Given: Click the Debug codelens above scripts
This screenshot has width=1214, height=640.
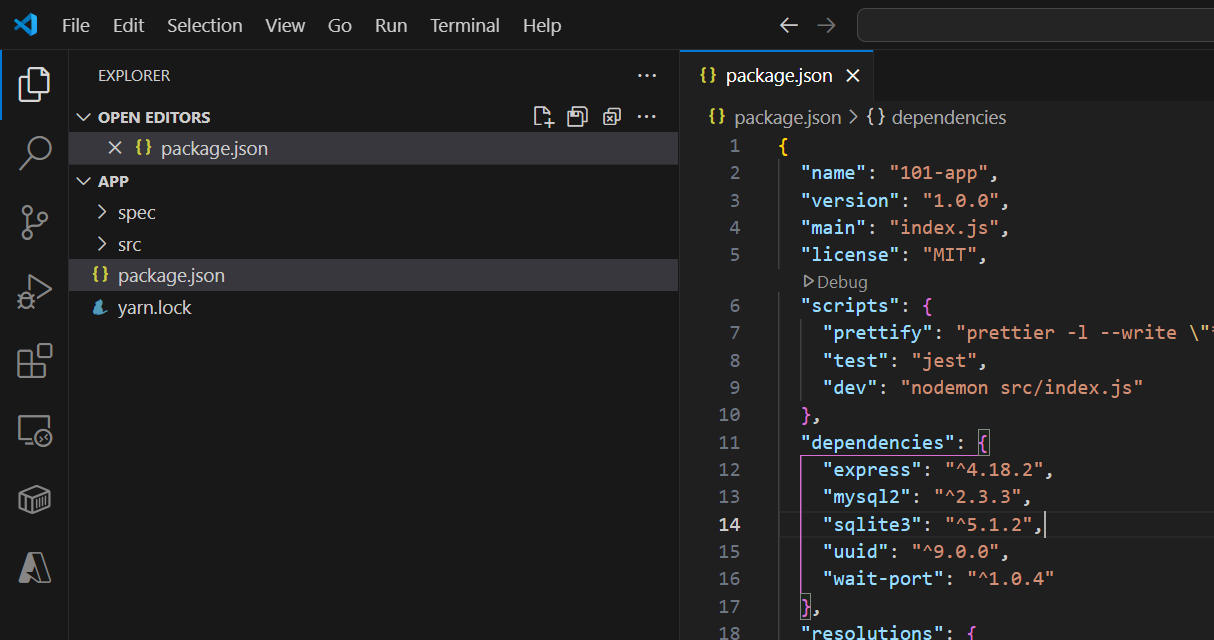Looking at the screenshot, I should coord(835,282).
